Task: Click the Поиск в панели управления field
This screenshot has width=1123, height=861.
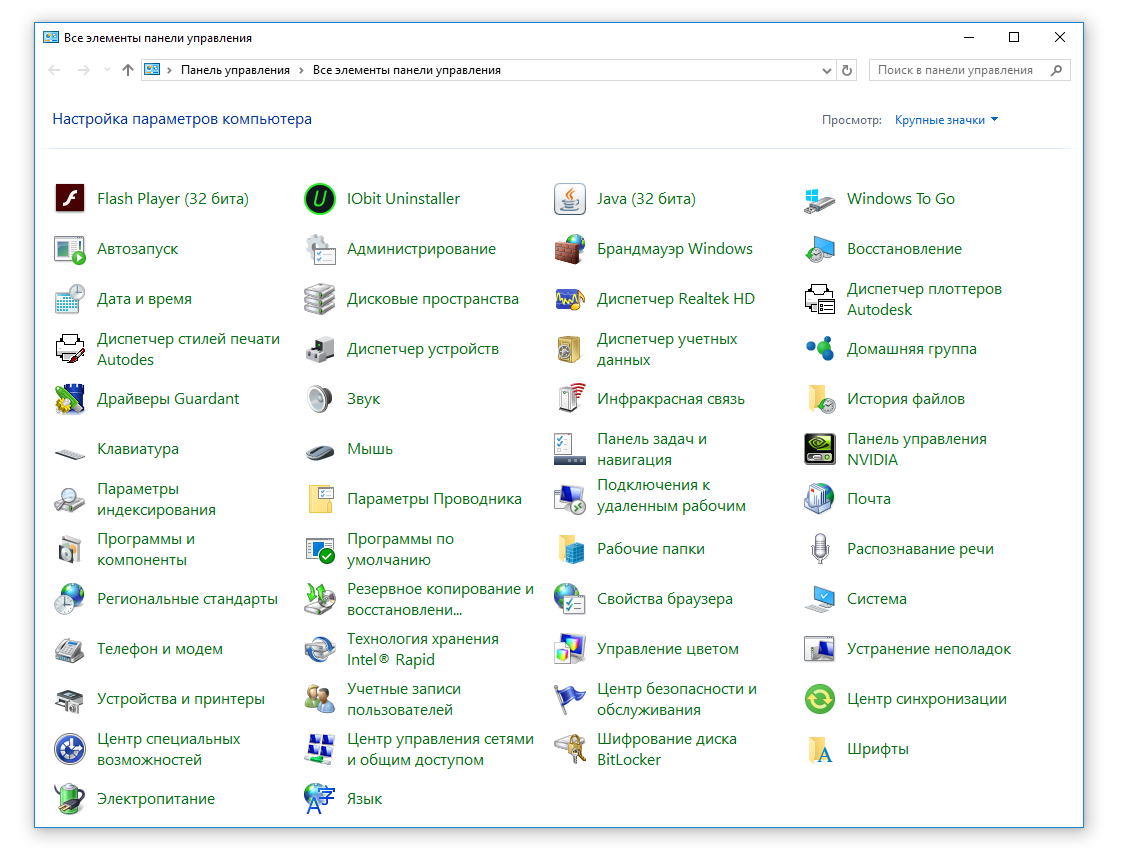Action: (x=955, y=71)
